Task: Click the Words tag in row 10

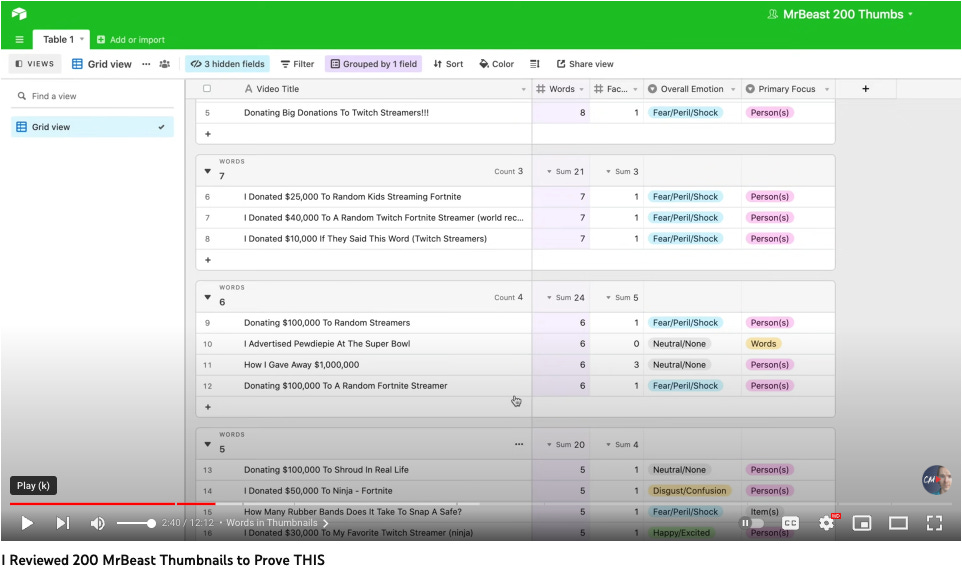Action: (763, 344)
